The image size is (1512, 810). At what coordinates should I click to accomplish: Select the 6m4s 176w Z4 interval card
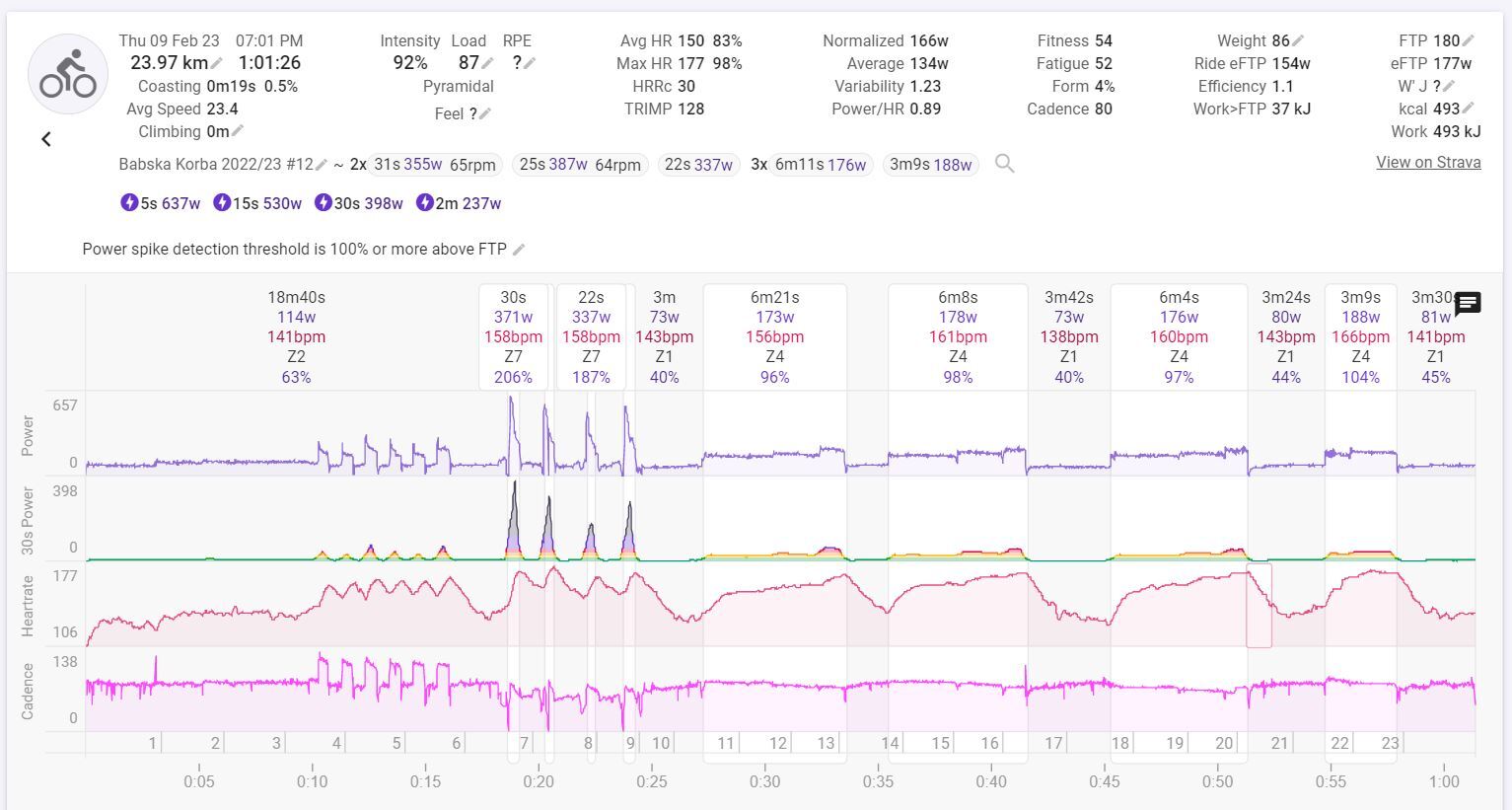pos(1179,336)
